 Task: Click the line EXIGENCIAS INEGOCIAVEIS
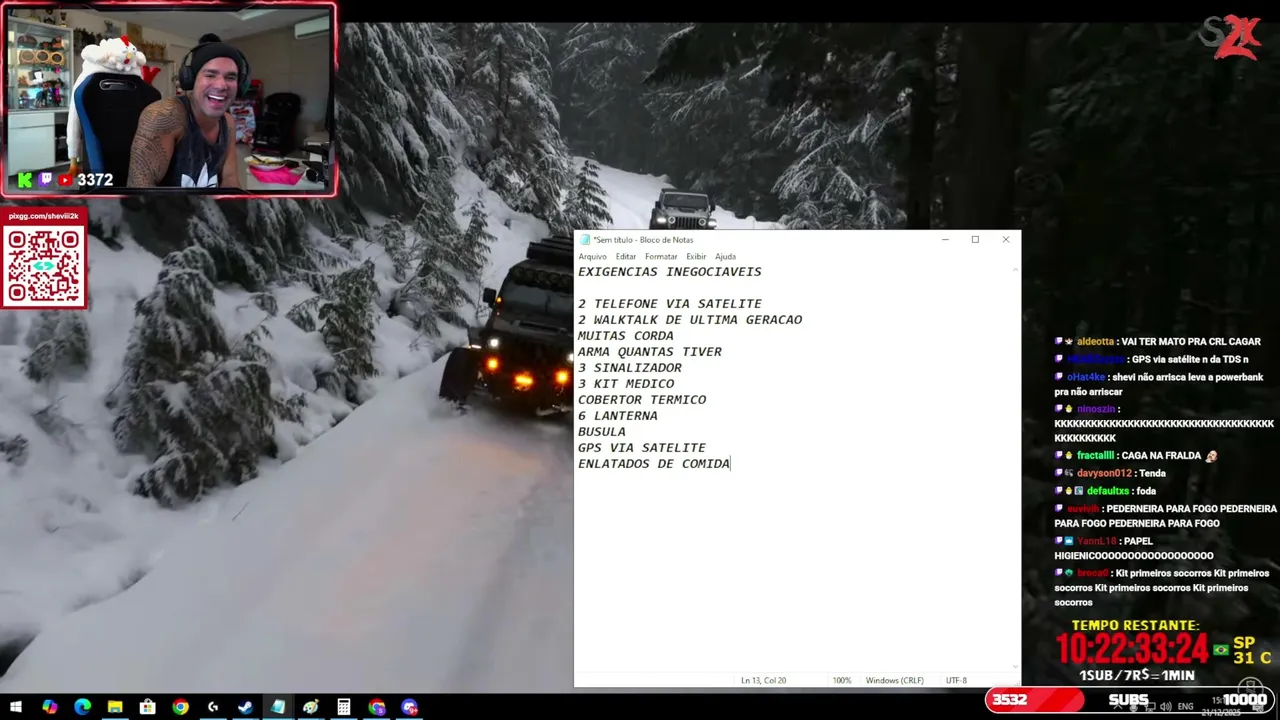669,272
